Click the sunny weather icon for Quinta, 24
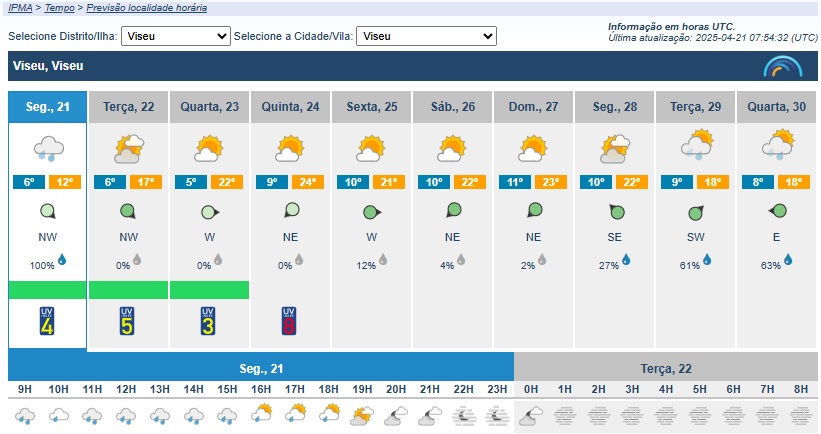 coord(290,149)
